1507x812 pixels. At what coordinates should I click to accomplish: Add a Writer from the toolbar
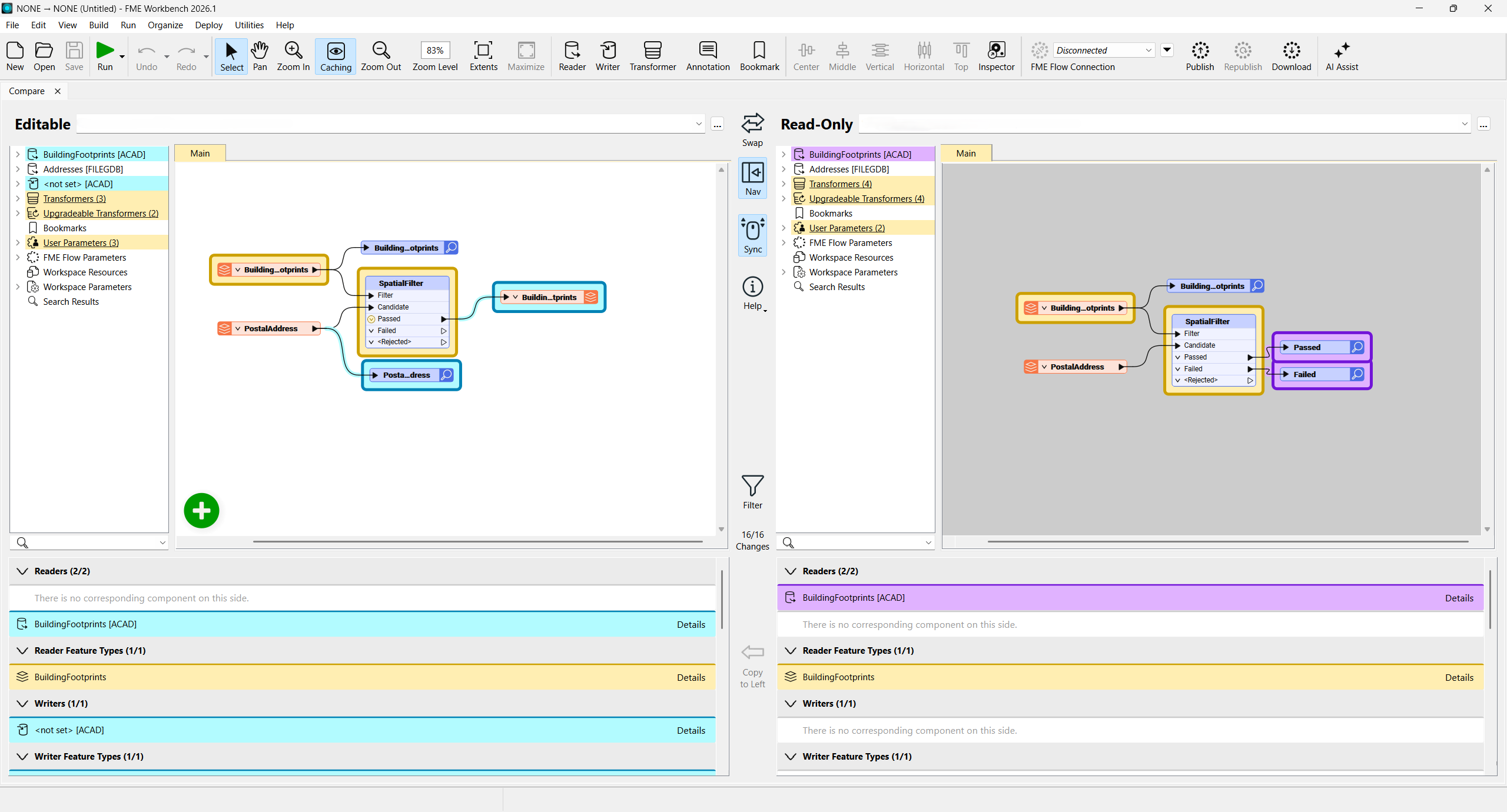click(x=608, y=56)
